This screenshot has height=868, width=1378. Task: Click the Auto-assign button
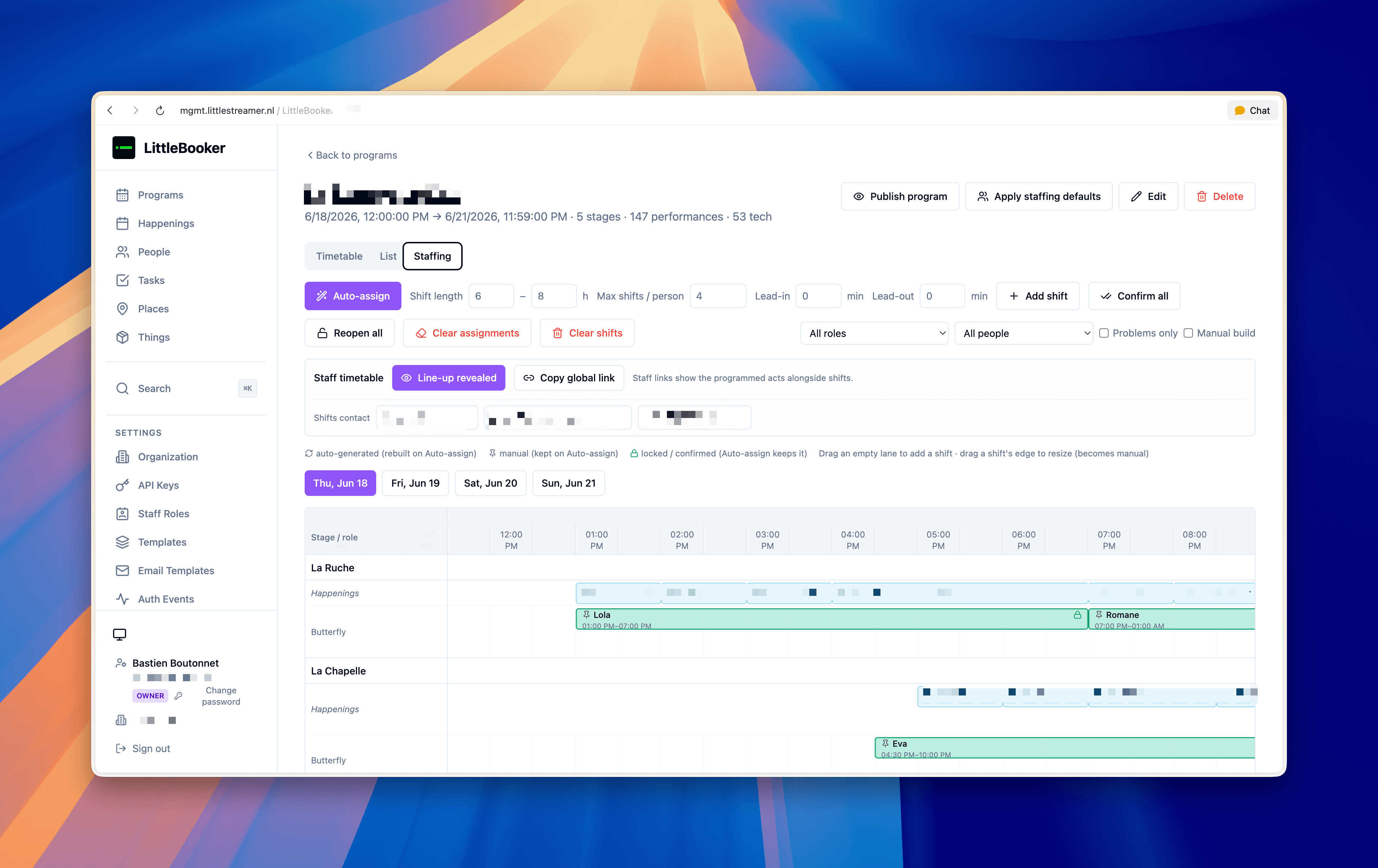(x=353, y=296)
